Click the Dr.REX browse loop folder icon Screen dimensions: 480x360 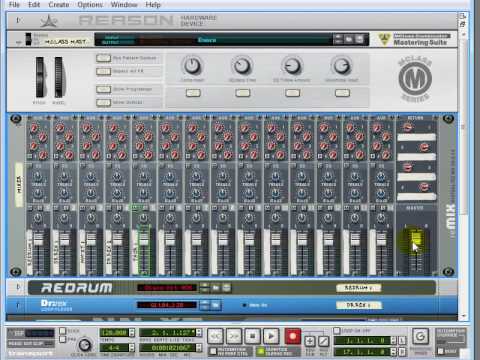click(x=216, y=305)
